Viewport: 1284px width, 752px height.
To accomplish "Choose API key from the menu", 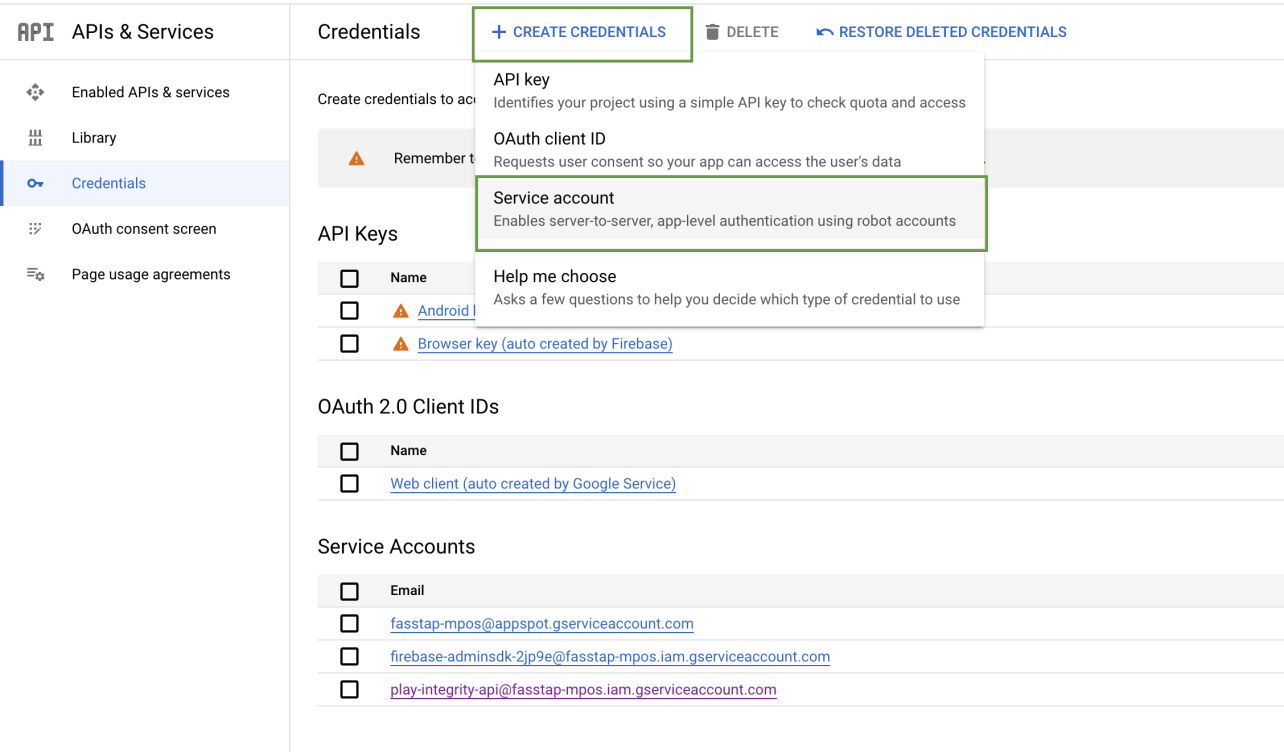I will [730, 90].
